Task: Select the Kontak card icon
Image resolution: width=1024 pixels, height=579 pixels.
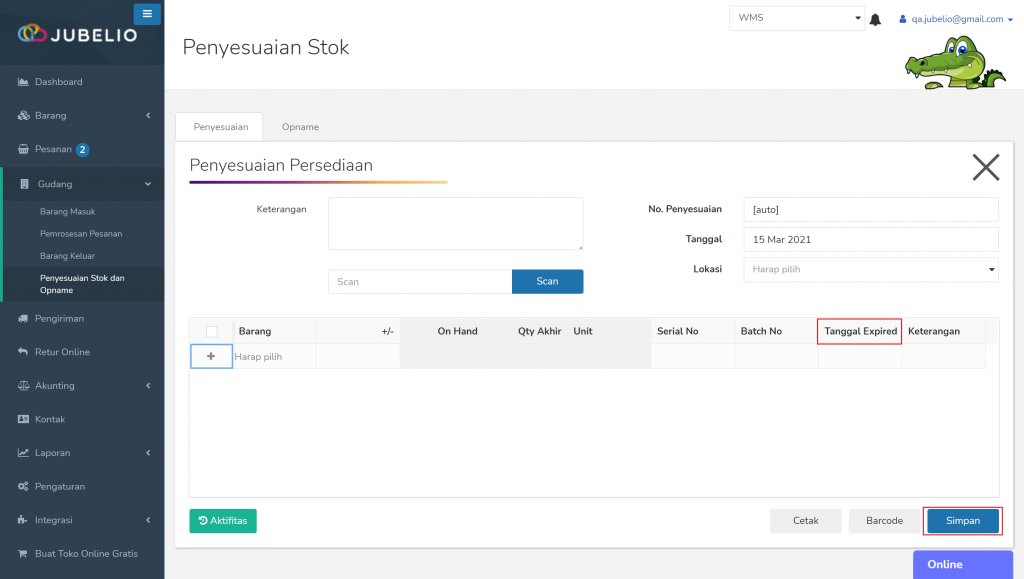Action: 23,419
